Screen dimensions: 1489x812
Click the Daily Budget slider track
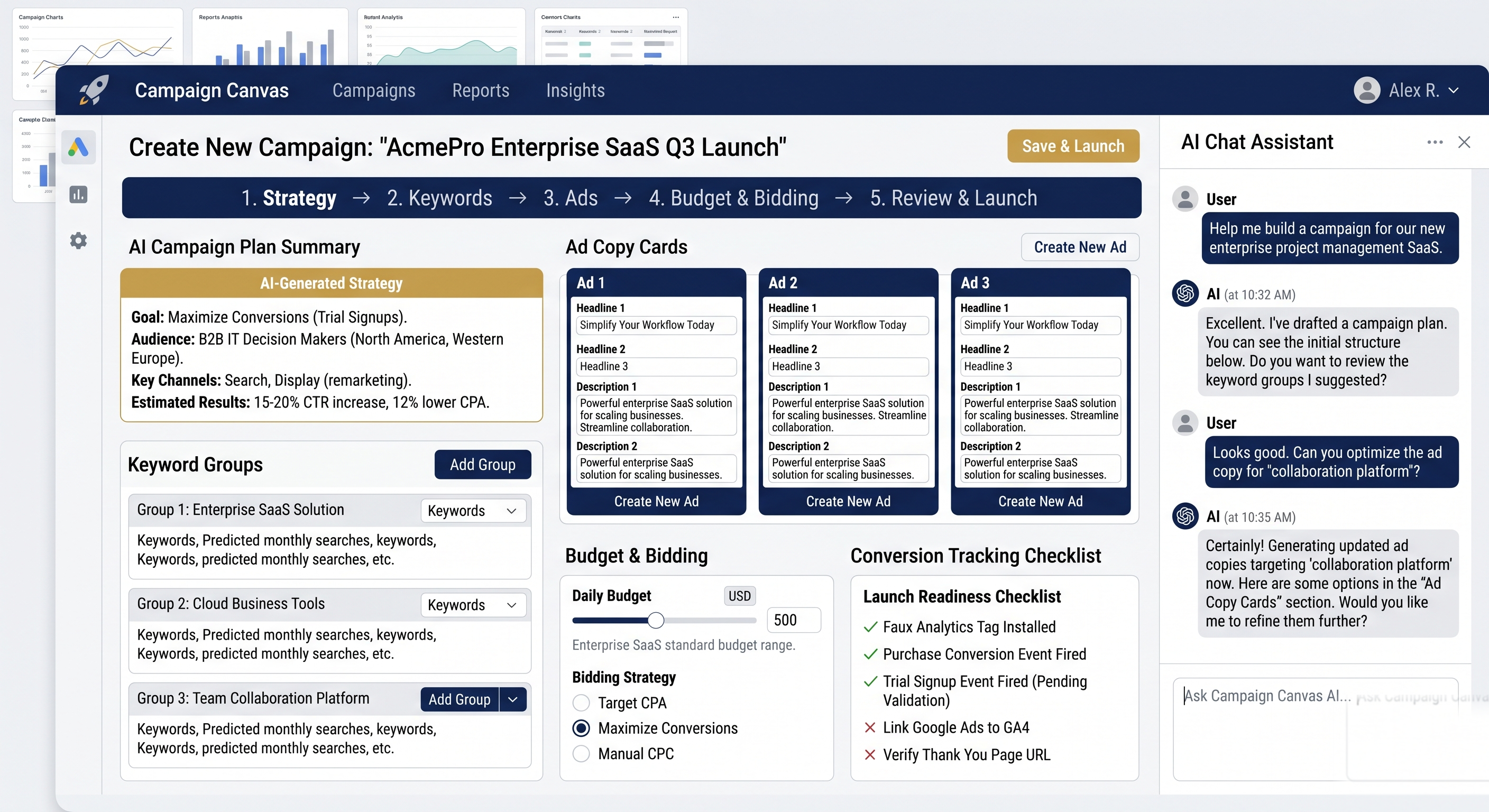(x=664, y=620)
